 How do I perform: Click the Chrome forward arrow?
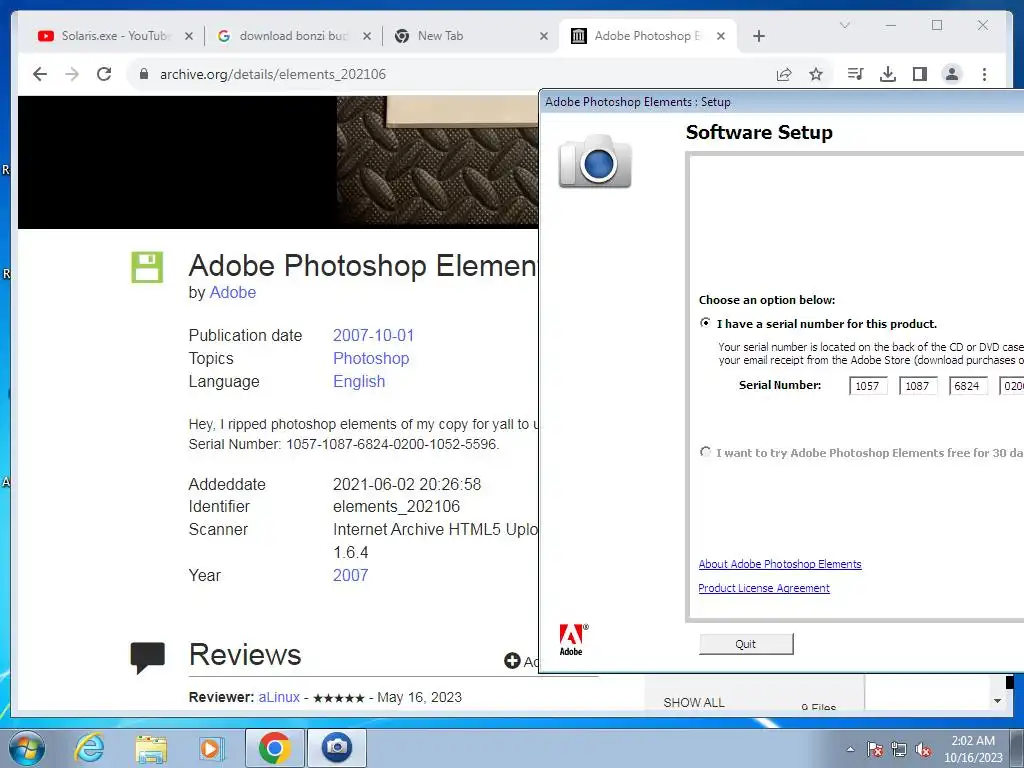pos(72,74)
